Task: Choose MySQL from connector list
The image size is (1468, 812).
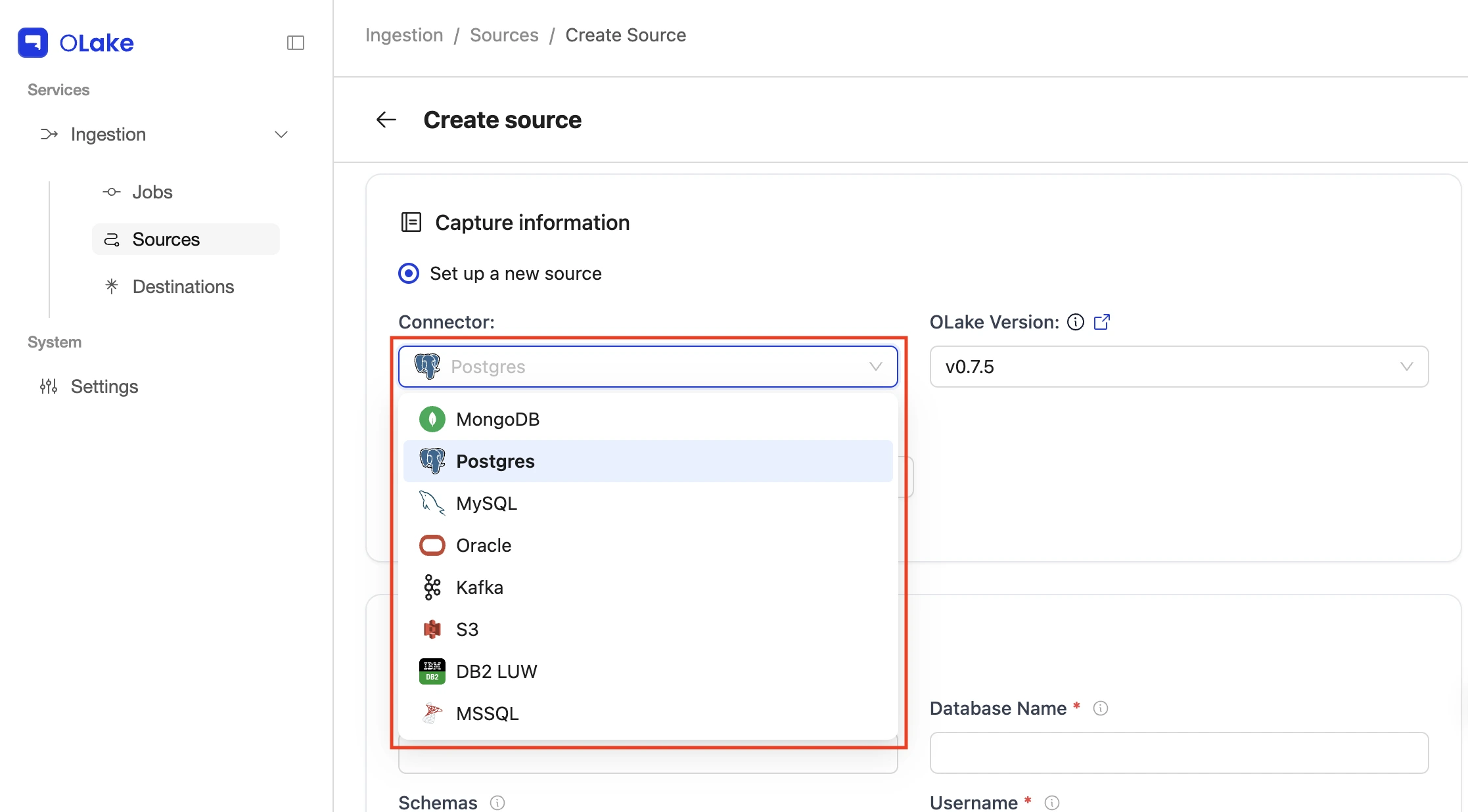Action: (x=648, y=503)
